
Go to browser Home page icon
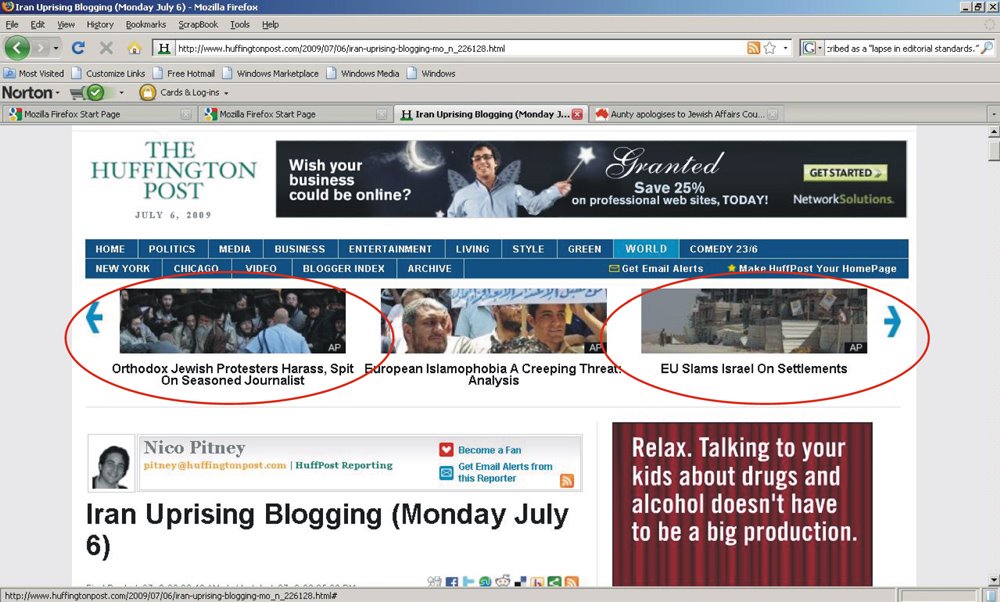pos(134,48)
